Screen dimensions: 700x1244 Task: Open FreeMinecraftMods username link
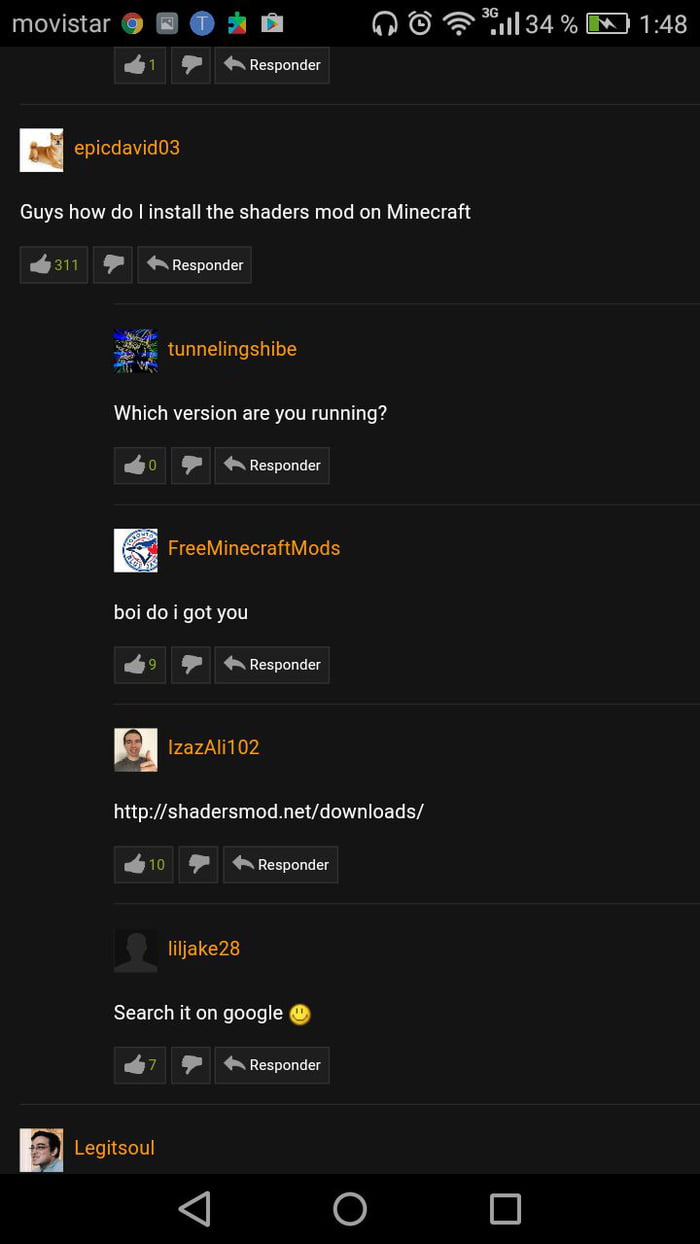point(254,548)
